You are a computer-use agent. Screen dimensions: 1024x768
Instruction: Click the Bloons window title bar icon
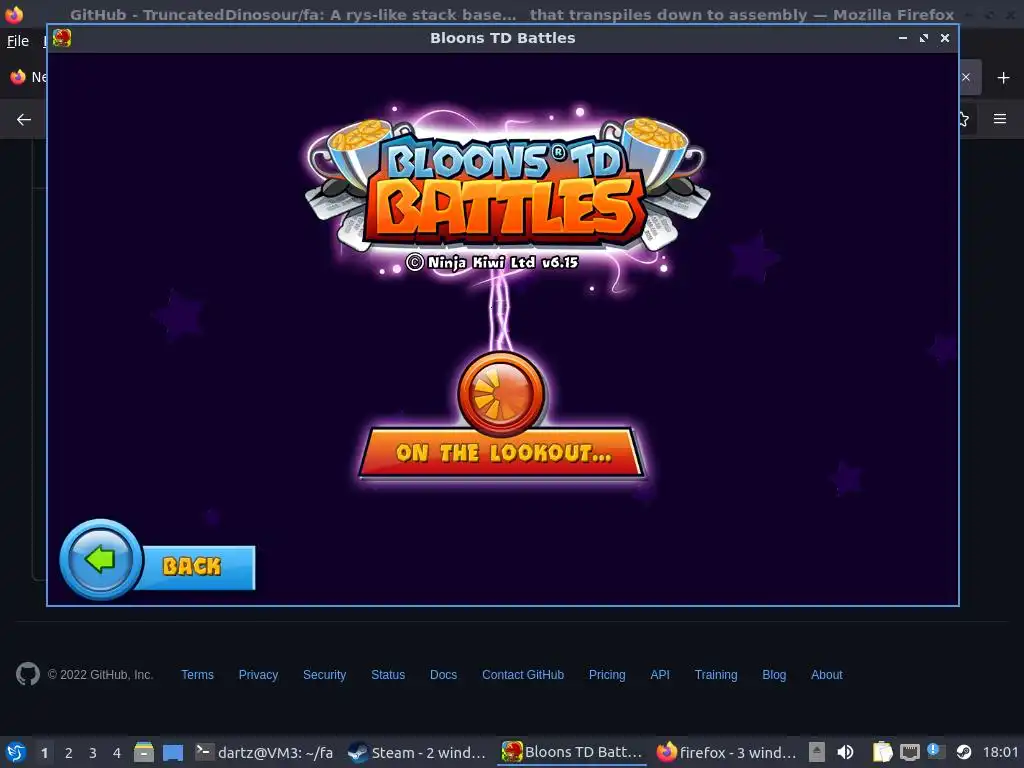click(x=62, y=38)
